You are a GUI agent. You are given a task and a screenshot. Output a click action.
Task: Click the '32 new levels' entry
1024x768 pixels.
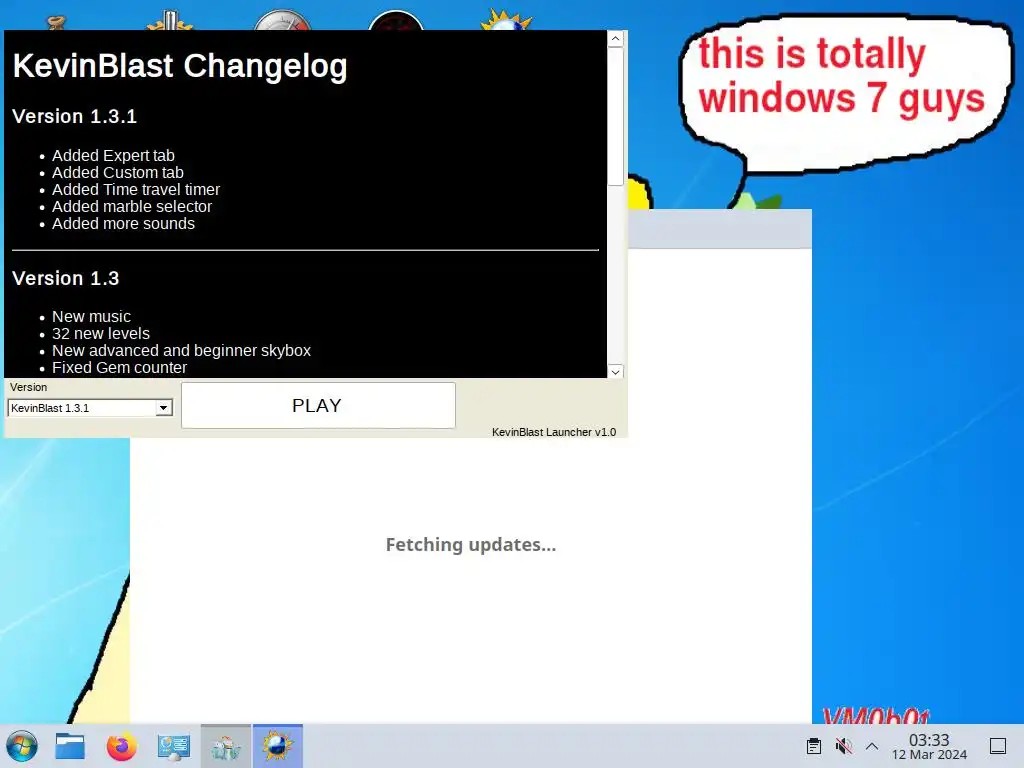(x=101, y=334)
